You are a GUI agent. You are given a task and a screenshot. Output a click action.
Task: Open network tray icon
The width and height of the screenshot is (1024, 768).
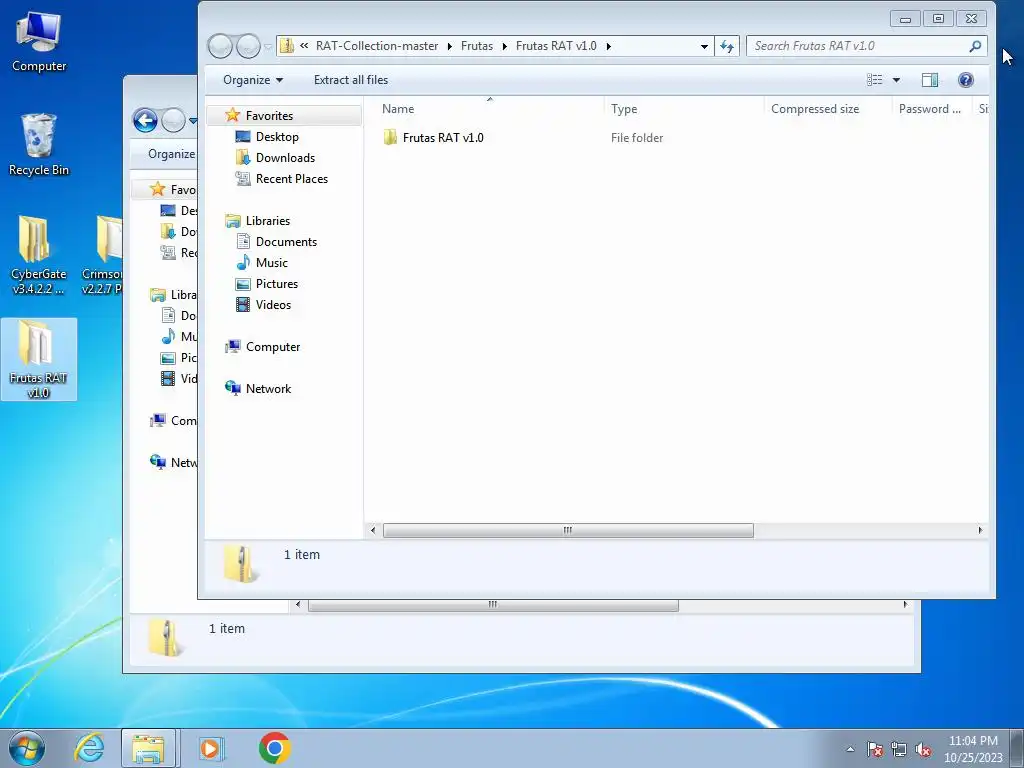(899, 750)
